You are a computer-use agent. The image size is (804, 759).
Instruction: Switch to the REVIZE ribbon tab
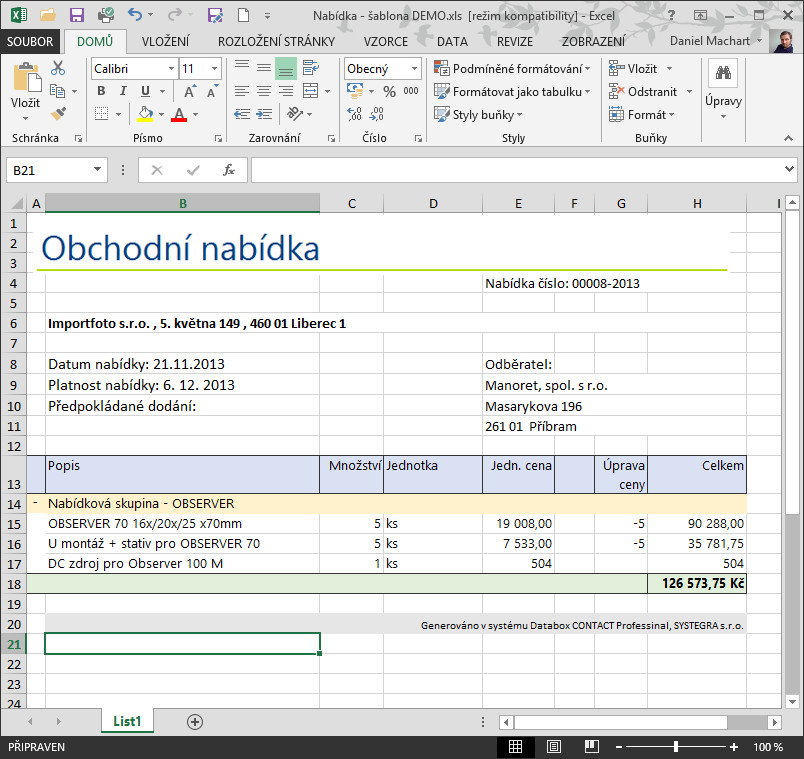click(515, 42)
